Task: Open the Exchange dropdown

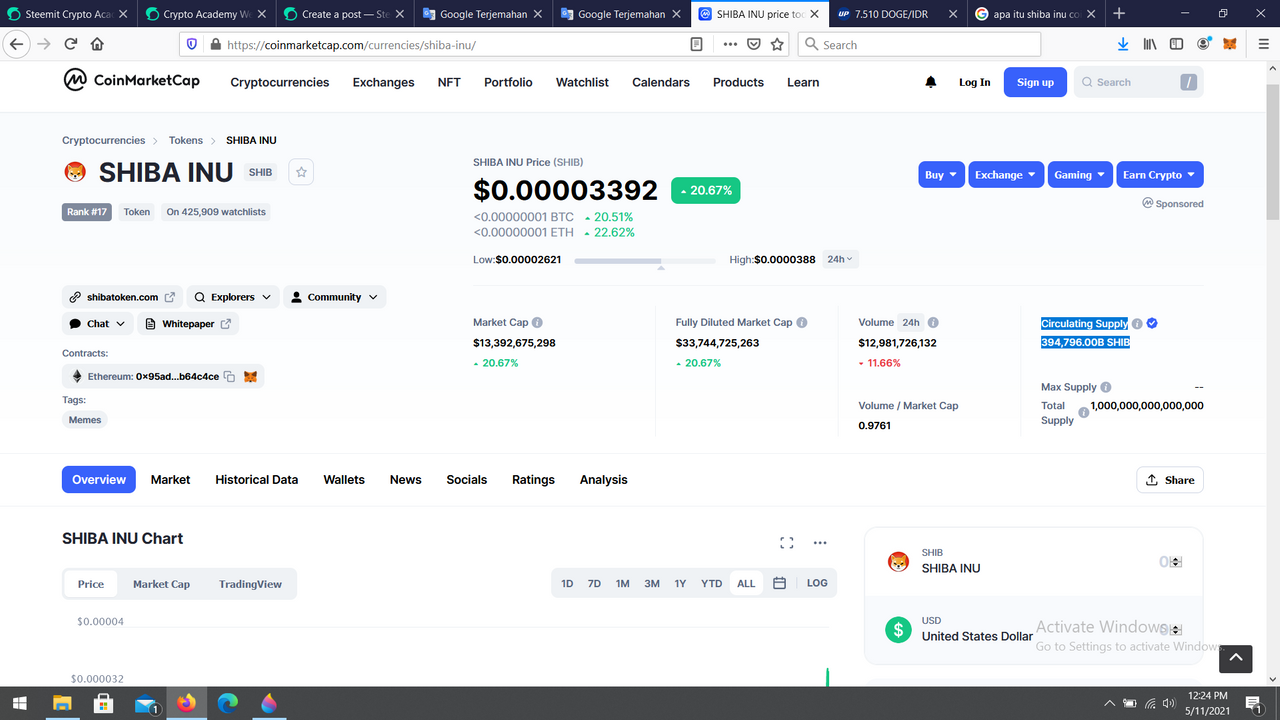Action: click(x=1006, y=174)
